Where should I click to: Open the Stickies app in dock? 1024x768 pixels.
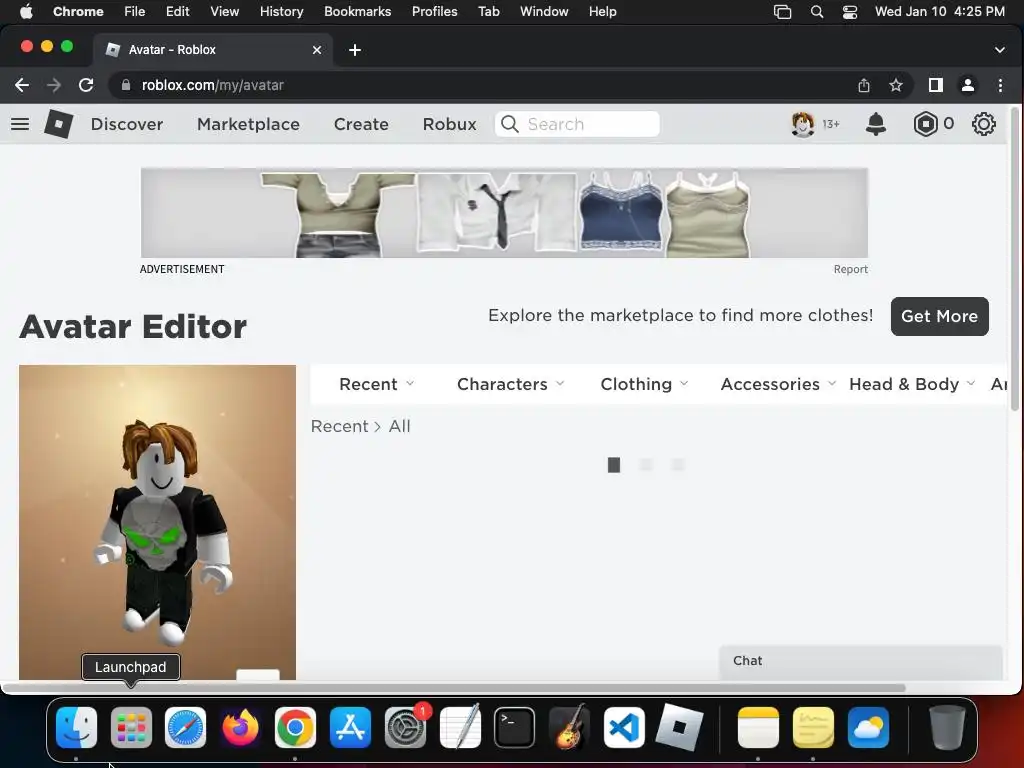813,728
